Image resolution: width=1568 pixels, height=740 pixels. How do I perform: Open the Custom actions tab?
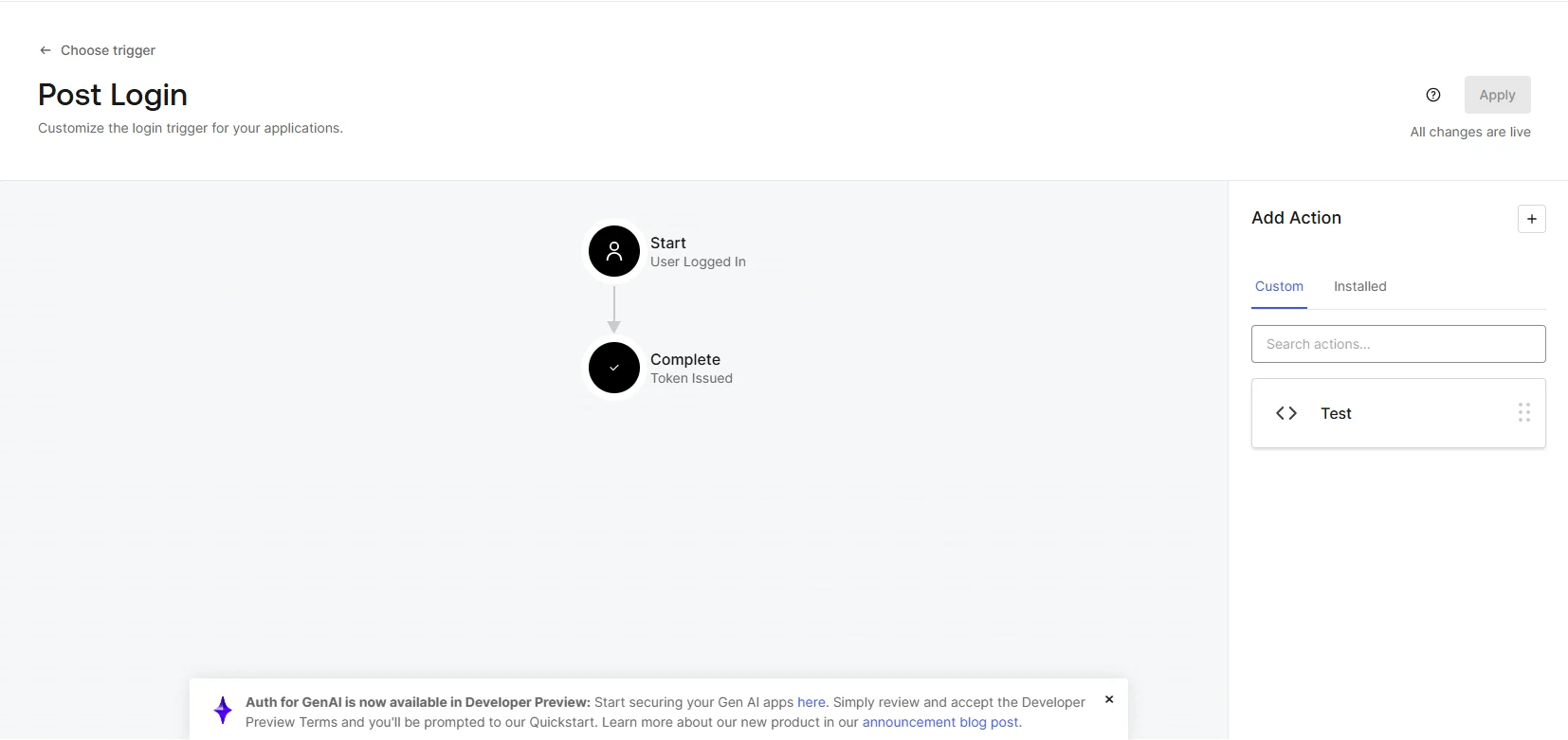click(x=1279, y=286)
